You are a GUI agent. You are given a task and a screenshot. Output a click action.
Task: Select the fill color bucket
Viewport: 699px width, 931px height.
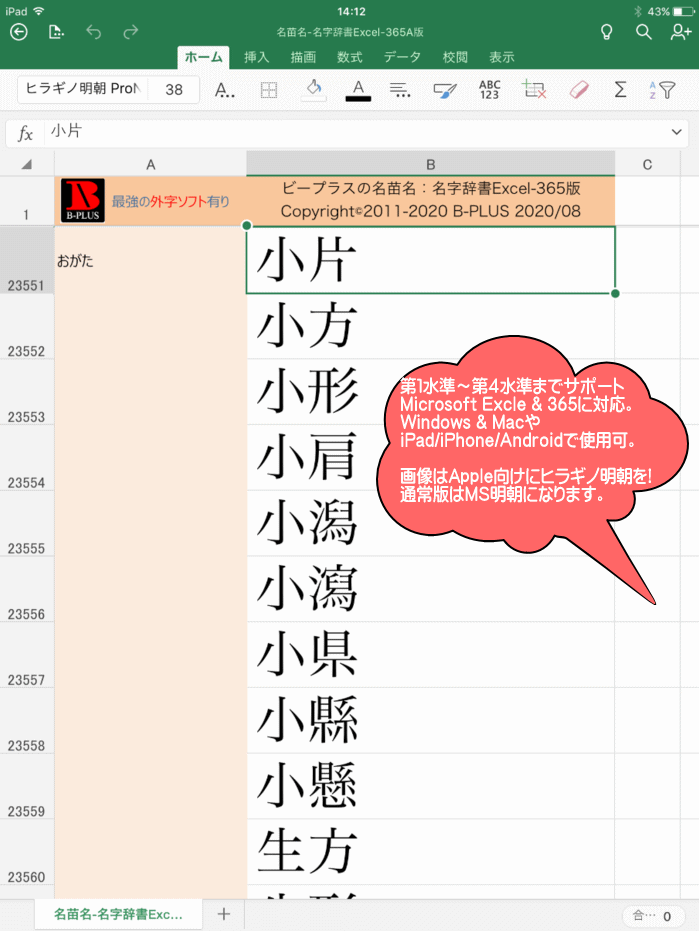(x=314, y=90)
